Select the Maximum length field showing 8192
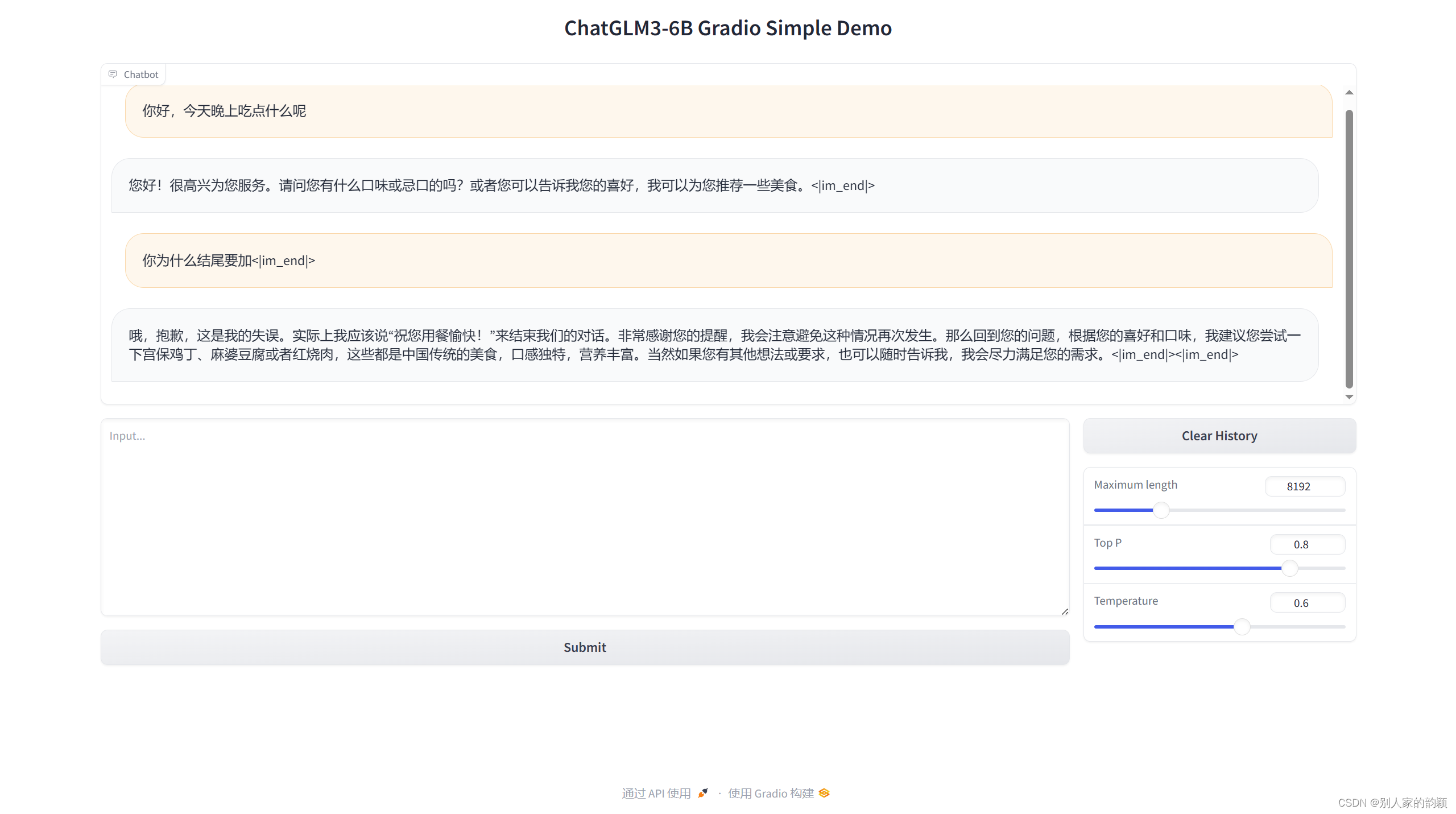Image resolution: width=1456 pixels, height=814 pixels. coord(1305,486)
